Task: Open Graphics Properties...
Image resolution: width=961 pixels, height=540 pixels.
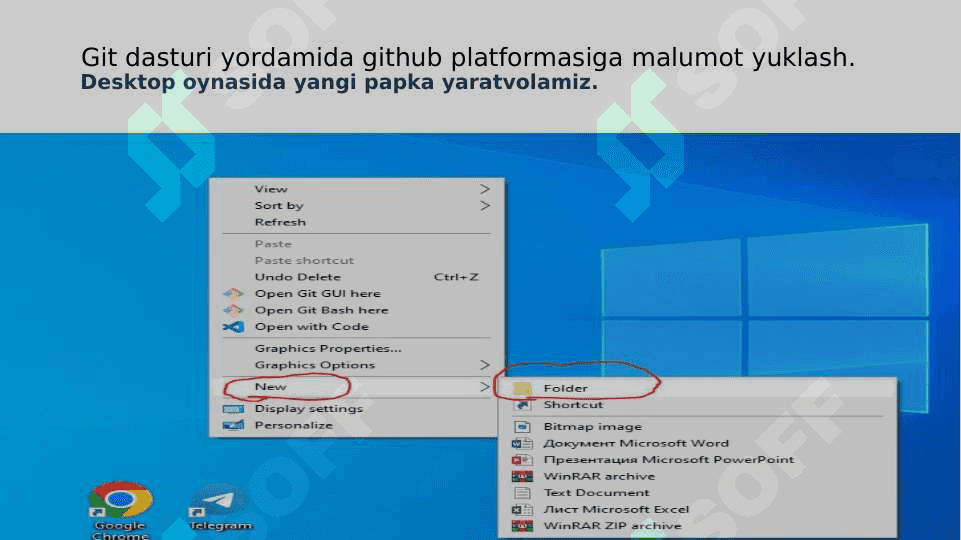Action: (356, 348)
